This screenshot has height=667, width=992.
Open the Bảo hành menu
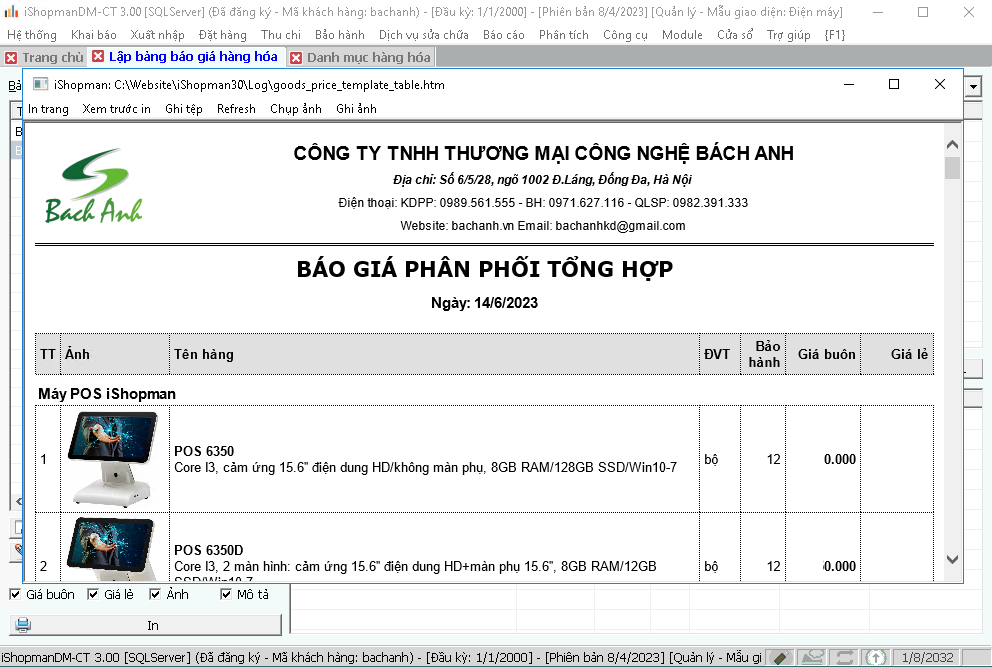click(340, 35)
